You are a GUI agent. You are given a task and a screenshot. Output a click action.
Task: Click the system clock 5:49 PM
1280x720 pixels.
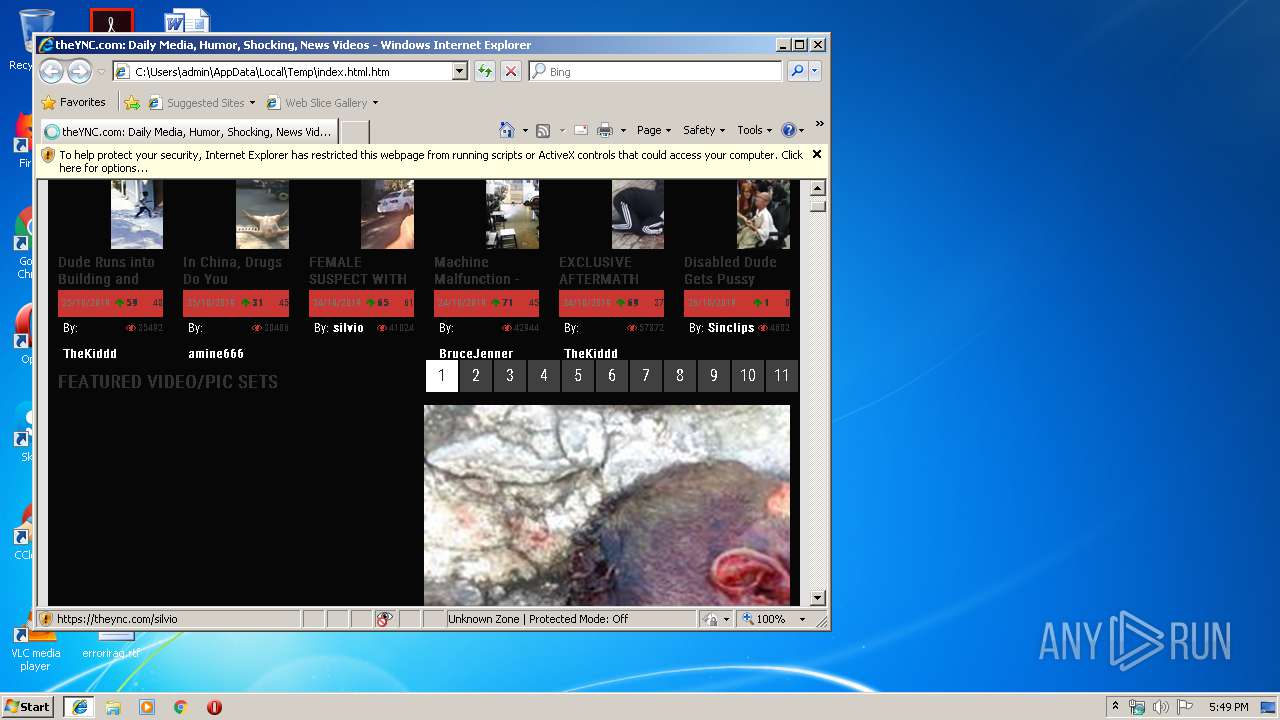(1228, 707)
